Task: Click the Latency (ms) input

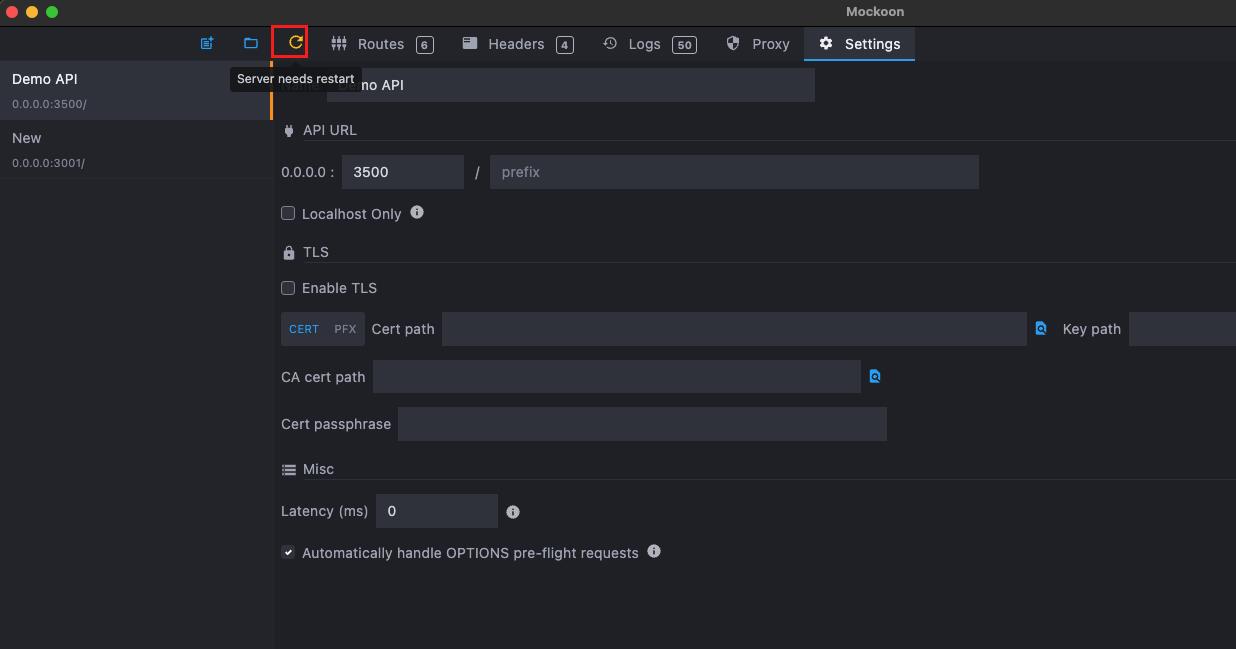Action: tap(436, 511)
